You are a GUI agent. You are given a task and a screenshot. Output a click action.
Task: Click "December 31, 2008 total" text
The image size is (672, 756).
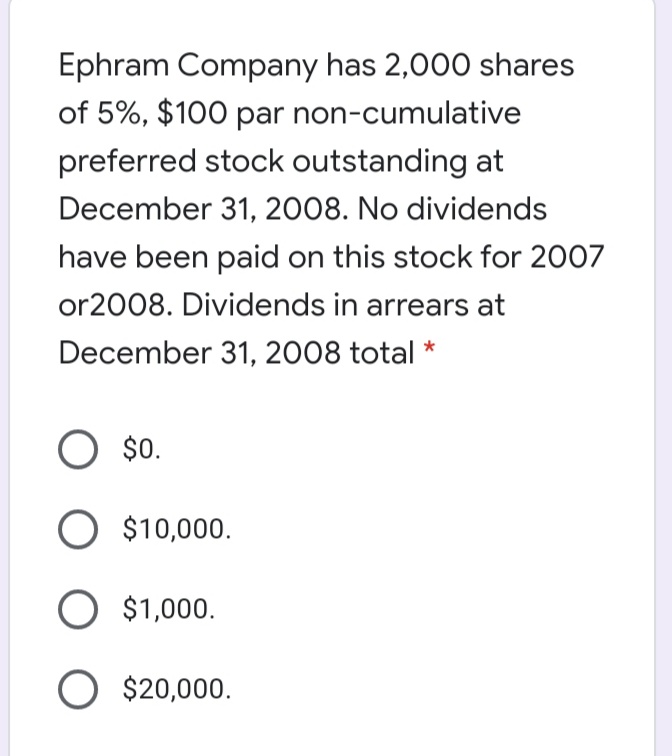[x=237, y=353]
